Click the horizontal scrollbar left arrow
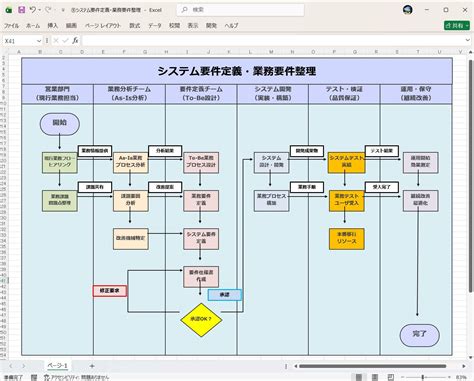 [295, 366]
